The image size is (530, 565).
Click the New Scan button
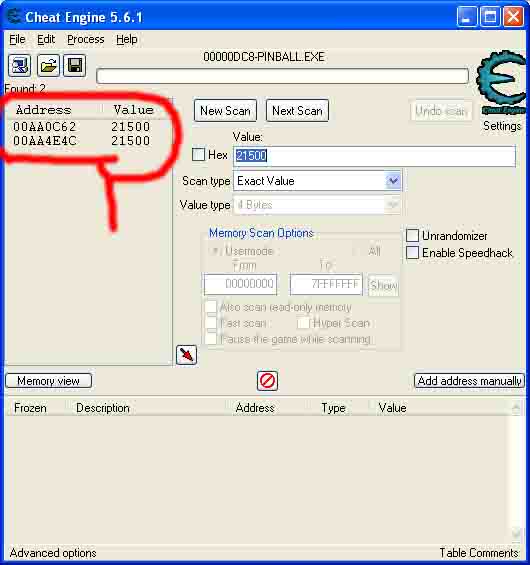click(x=225, y=111)
